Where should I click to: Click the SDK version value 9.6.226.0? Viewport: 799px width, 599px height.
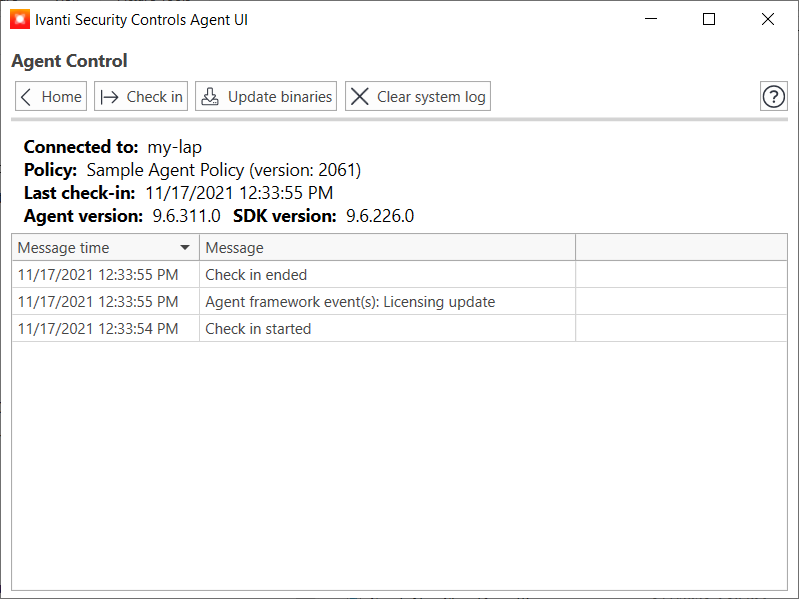tap(380, 216)
